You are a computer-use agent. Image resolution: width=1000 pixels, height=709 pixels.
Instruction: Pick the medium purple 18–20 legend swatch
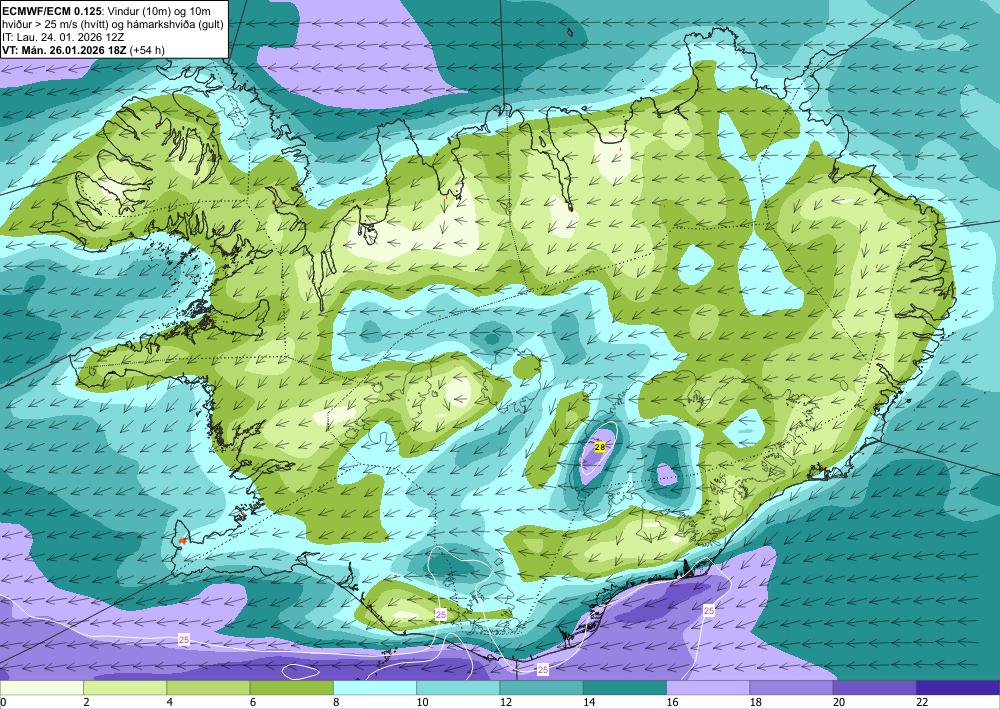[791, 688]
